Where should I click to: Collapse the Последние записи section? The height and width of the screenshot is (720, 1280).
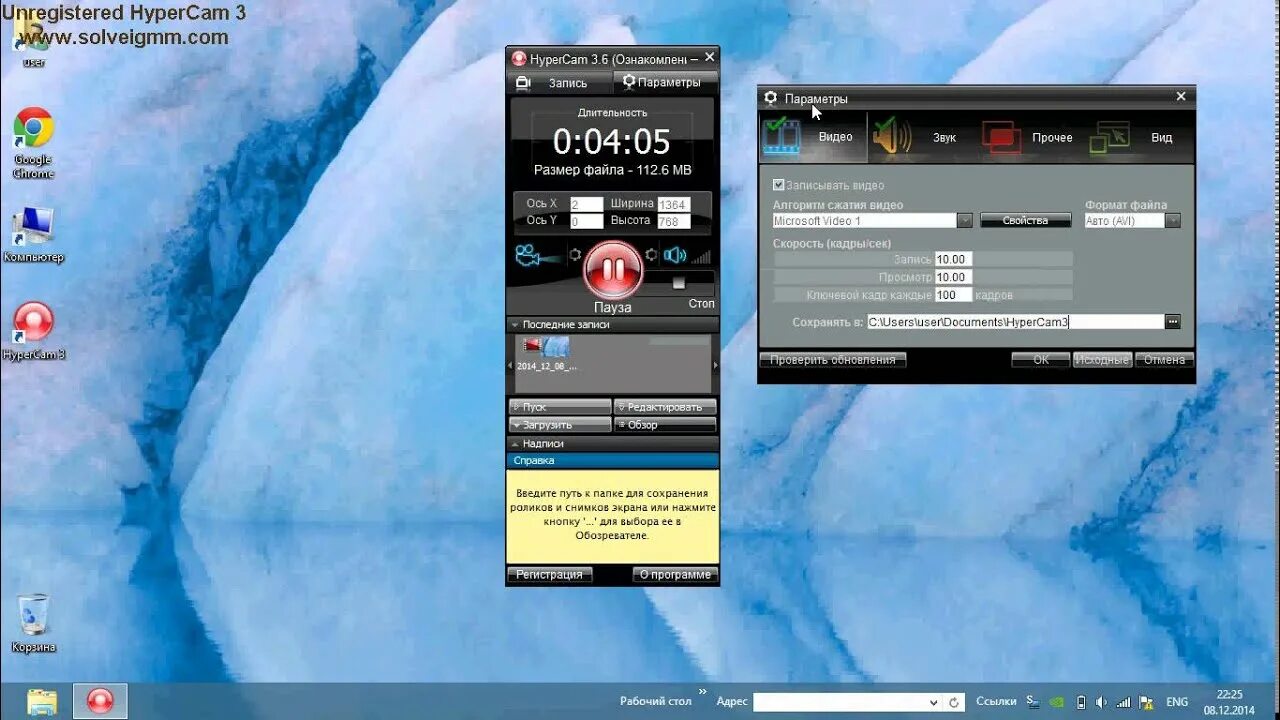coord(612,324)
